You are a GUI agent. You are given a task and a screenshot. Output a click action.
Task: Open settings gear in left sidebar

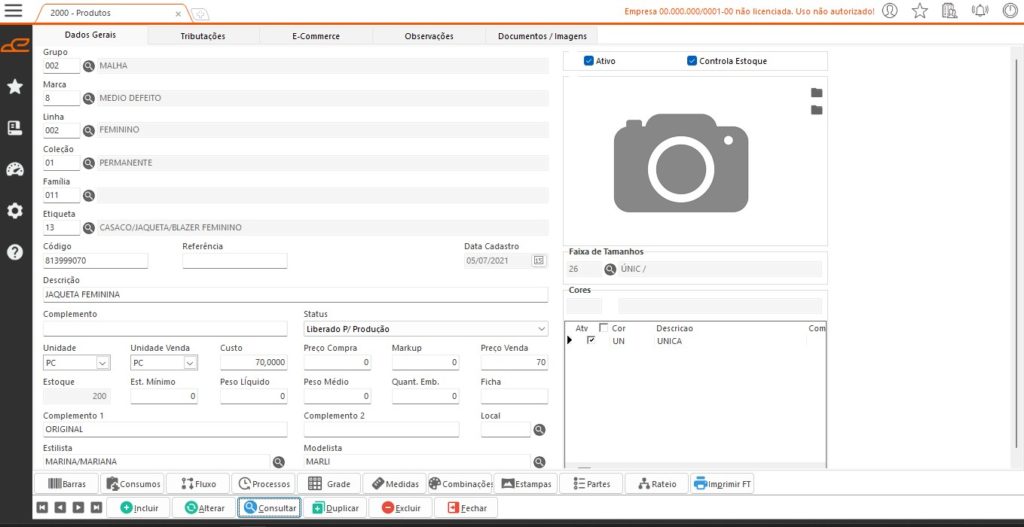(15, 210)
